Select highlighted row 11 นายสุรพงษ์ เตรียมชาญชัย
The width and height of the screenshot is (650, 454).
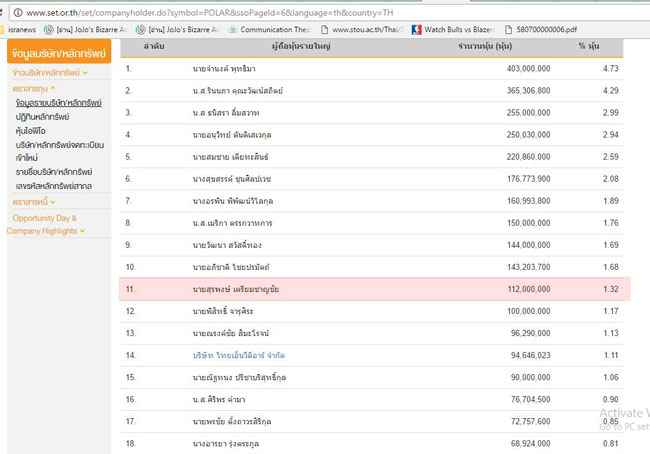[x=377, y=289]
